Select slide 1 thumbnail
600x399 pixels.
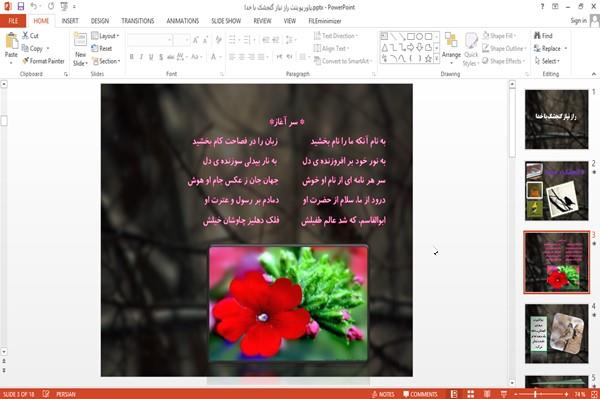[x=556, y=119]
